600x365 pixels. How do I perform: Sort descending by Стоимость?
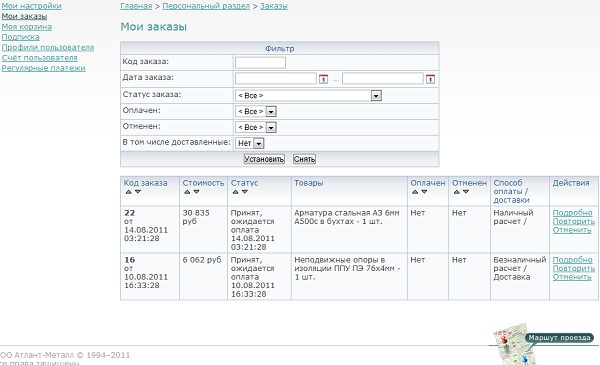196,192
